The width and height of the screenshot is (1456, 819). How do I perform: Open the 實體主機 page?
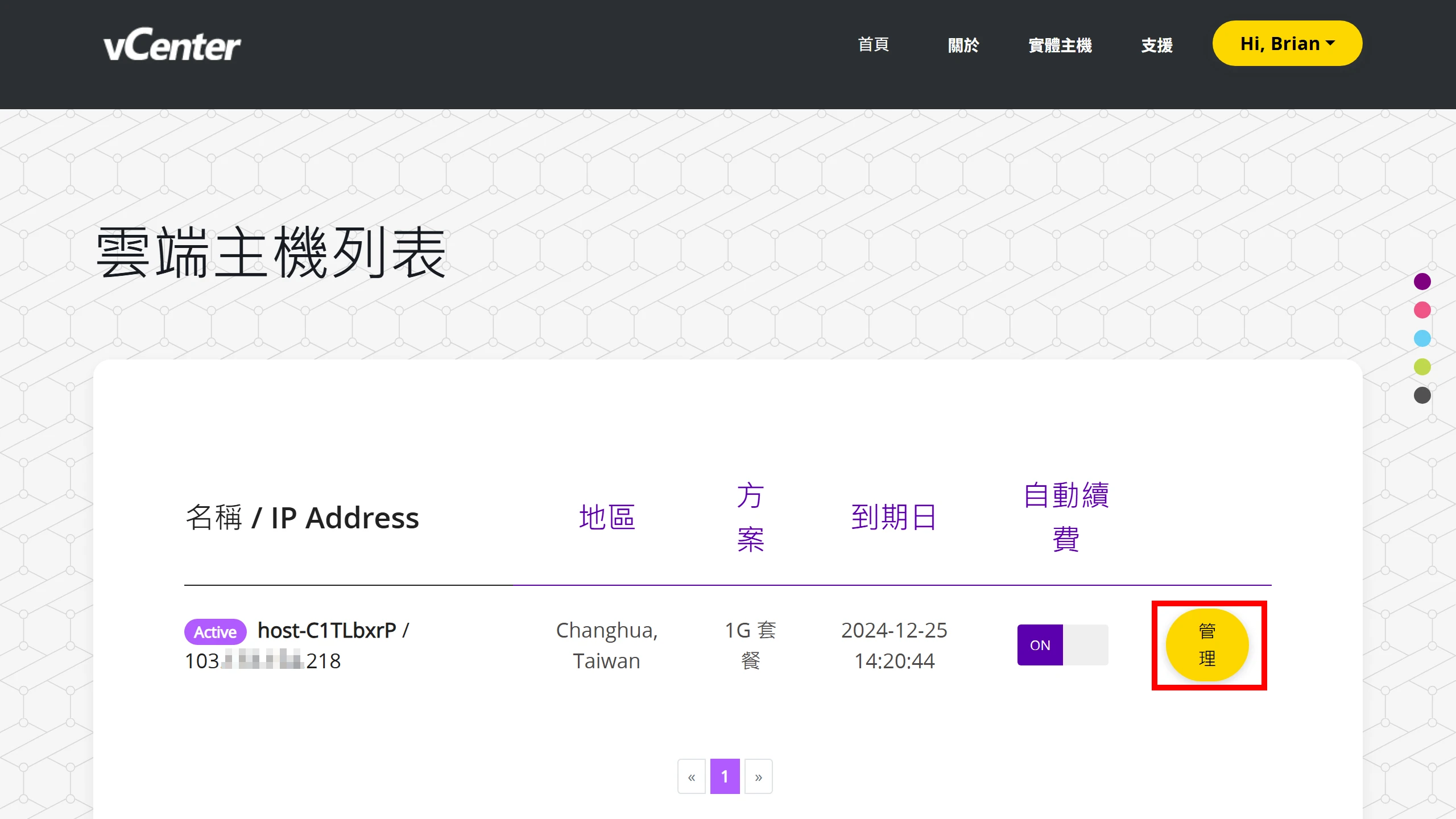[1060, 45]
